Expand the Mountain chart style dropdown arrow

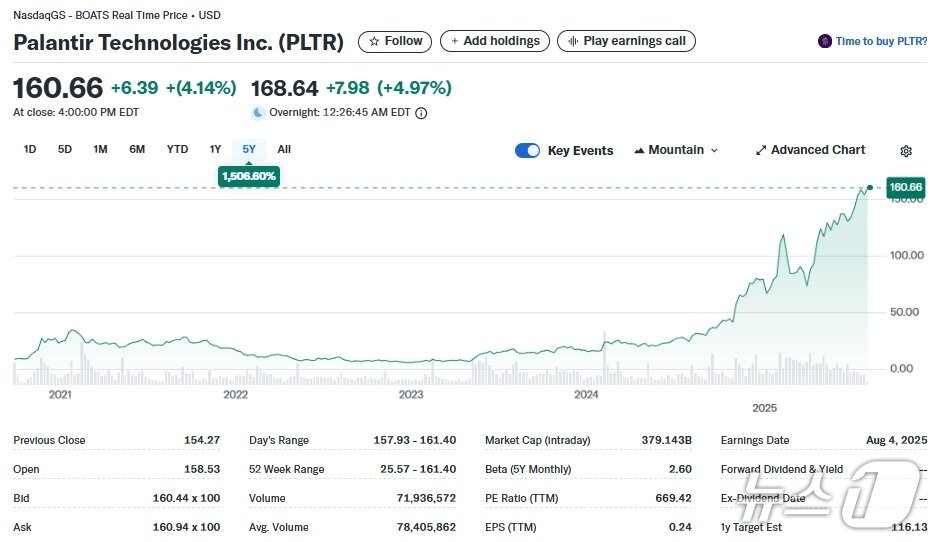pos(714,150)
